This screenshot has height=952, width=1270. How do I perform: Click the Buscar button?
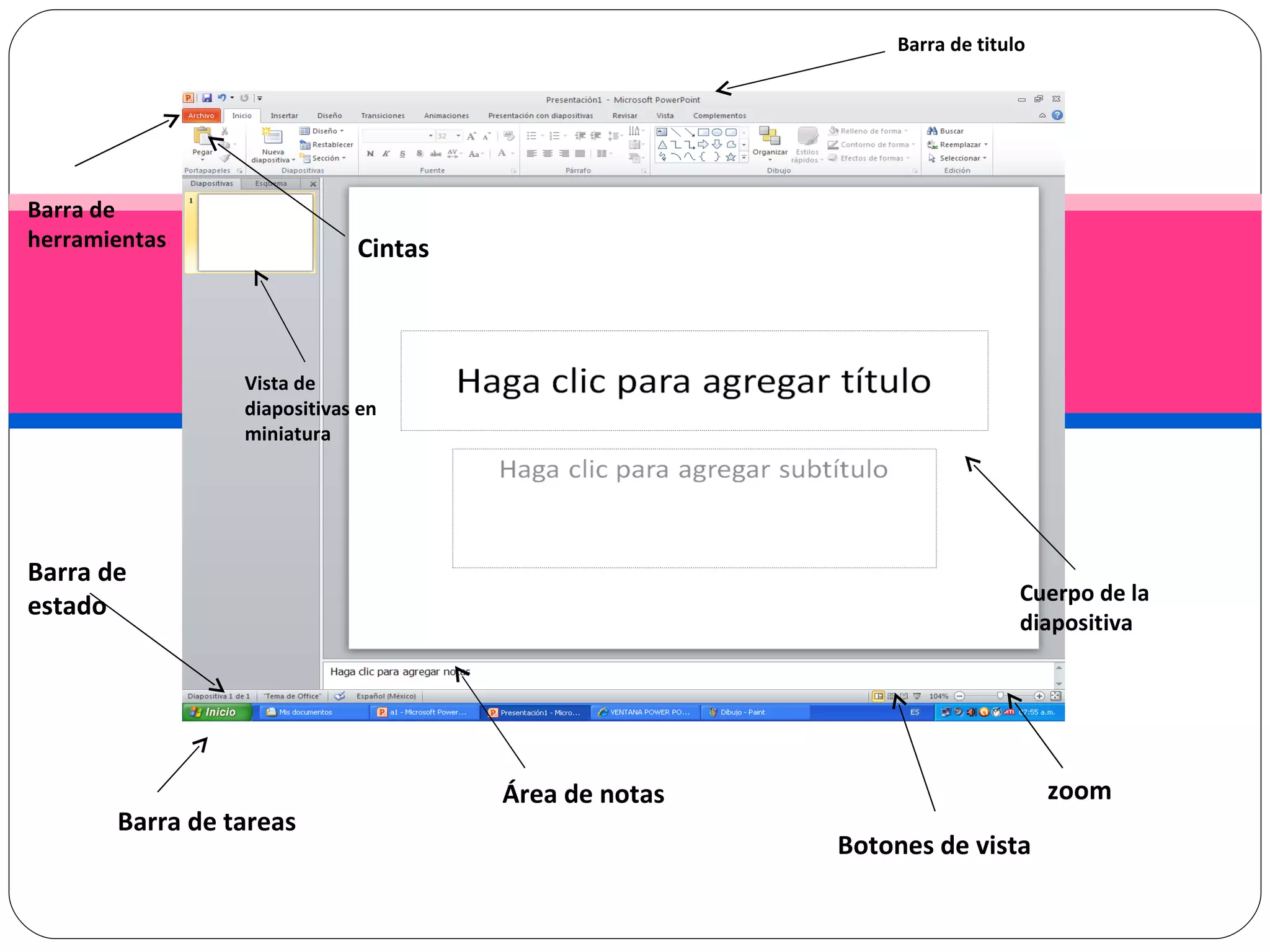point(946,131)
